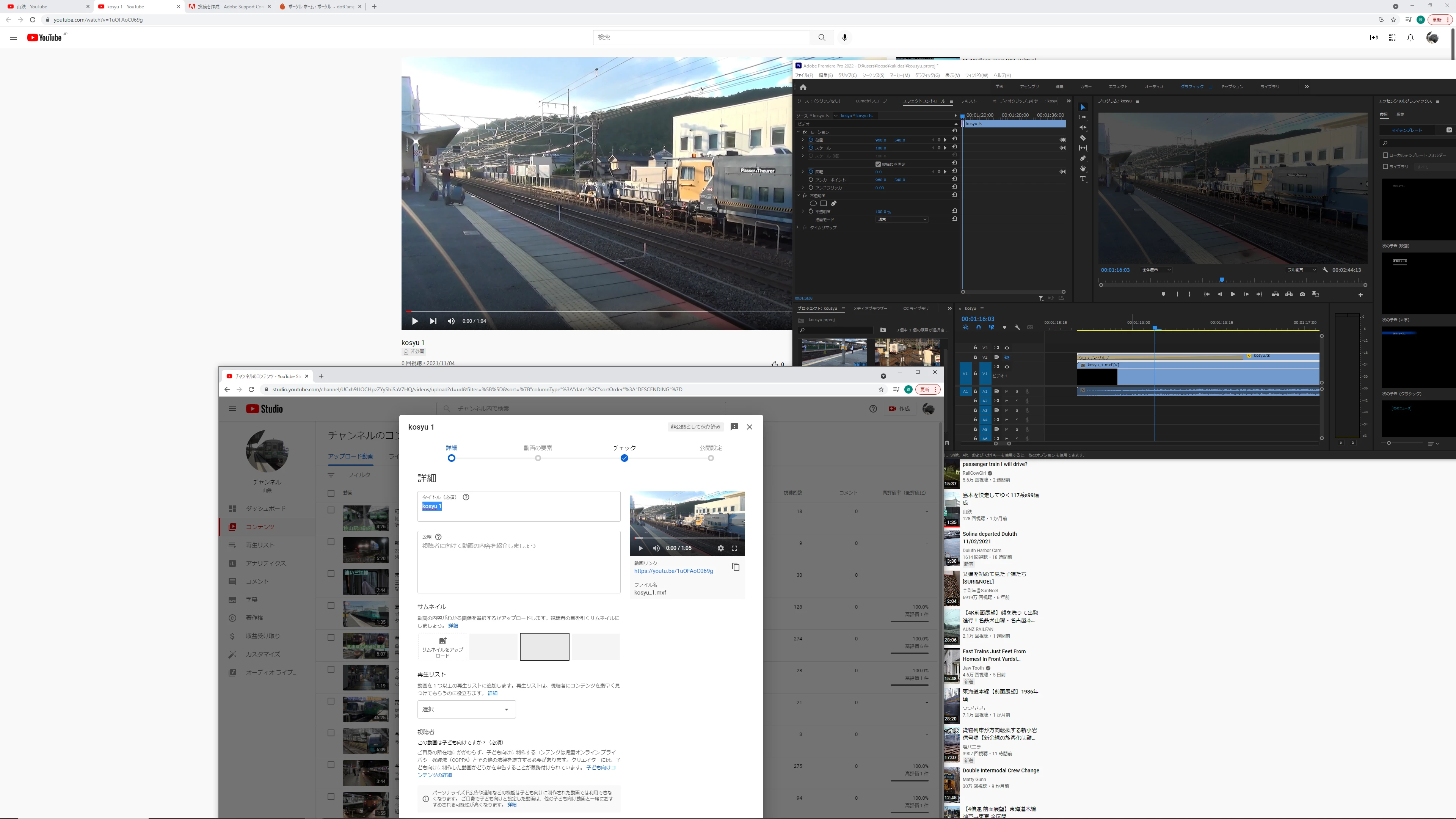Toggle V3 track eye visibility

point(1007,348)
